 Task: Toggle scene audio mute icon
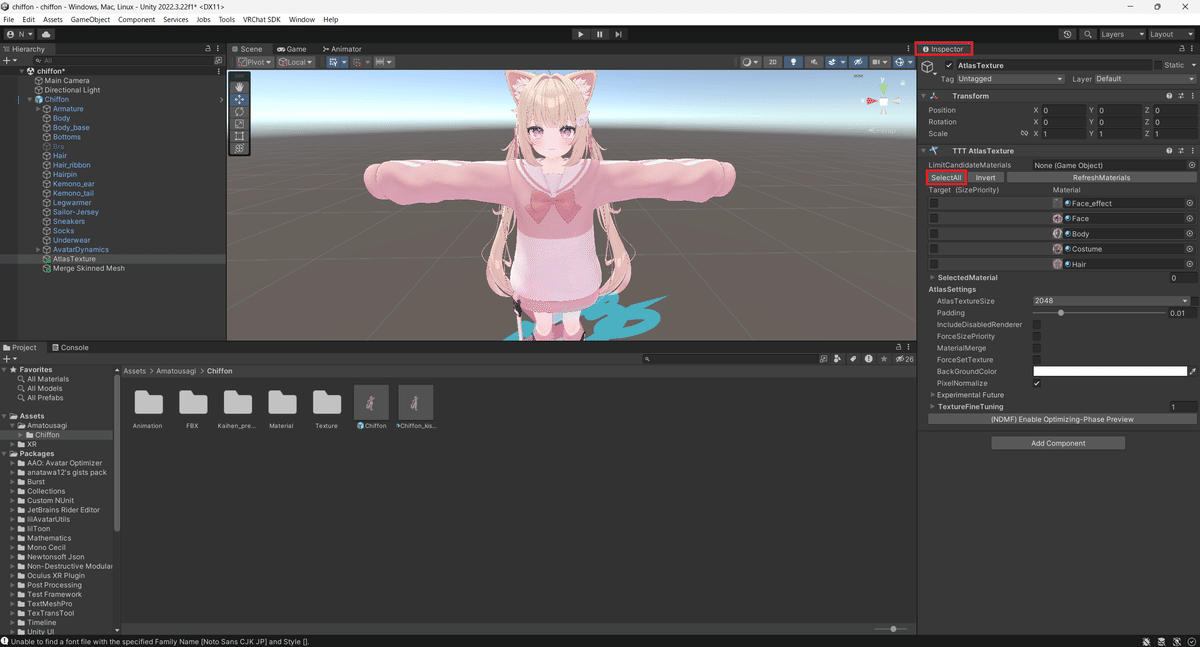(x=814, y=62)
